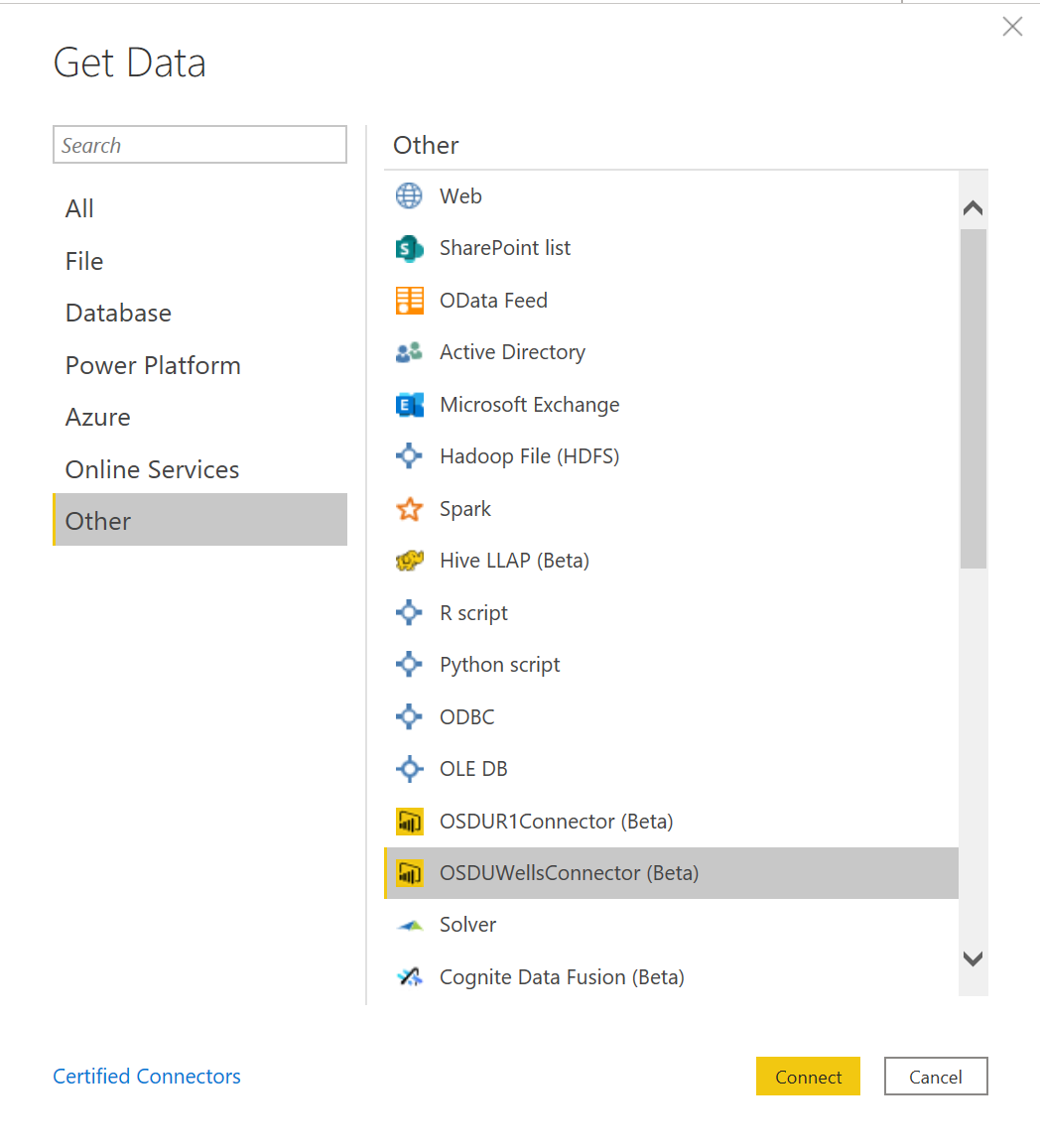
Task: Click the Solver icon
Action: click(x=410, y=926)
